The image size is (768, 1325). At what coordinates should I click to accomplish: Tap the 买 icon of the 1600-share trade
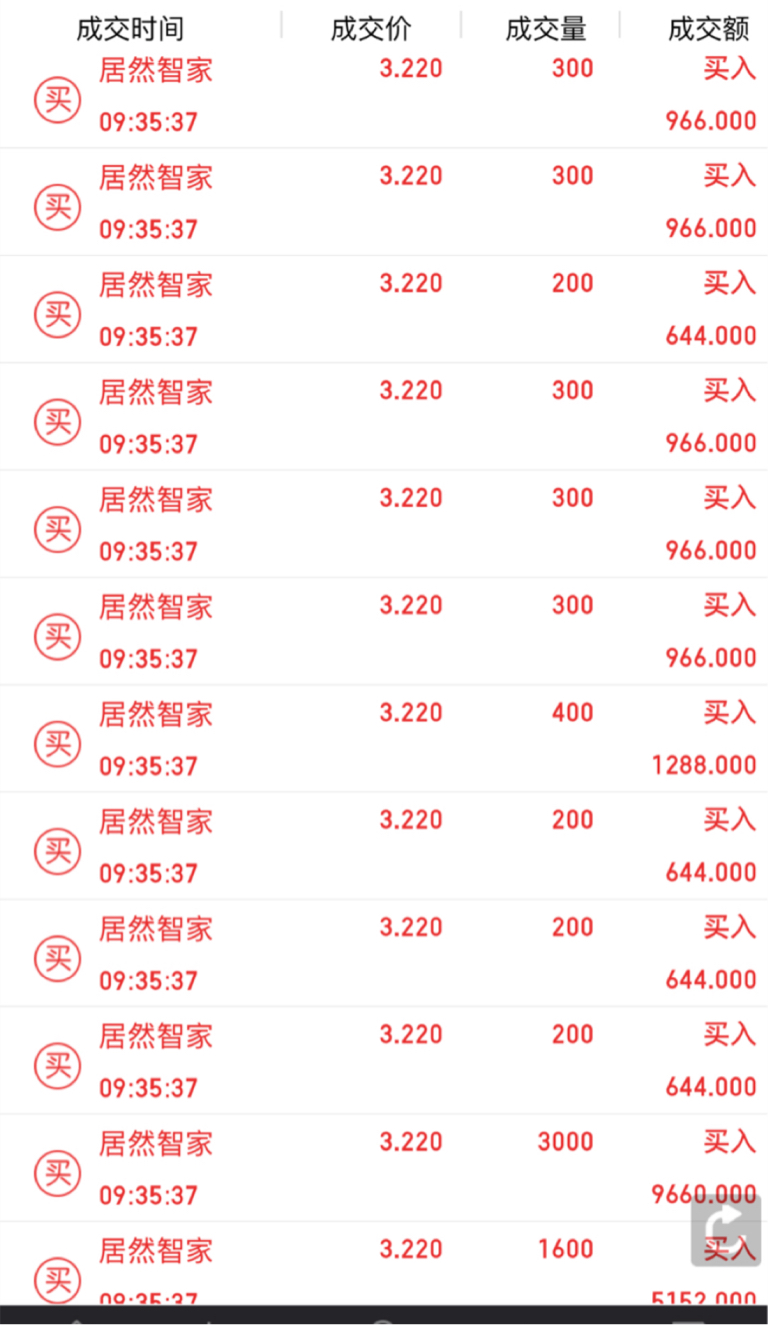[57, 1280]
